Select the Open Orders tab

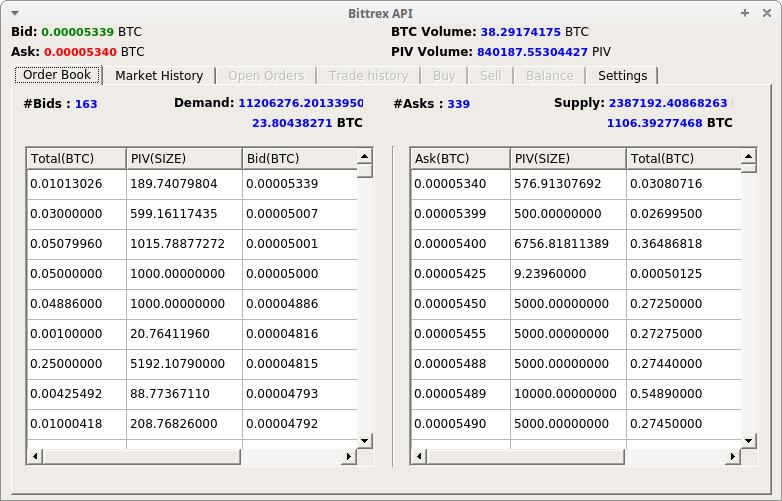click(x=266, y=76)
